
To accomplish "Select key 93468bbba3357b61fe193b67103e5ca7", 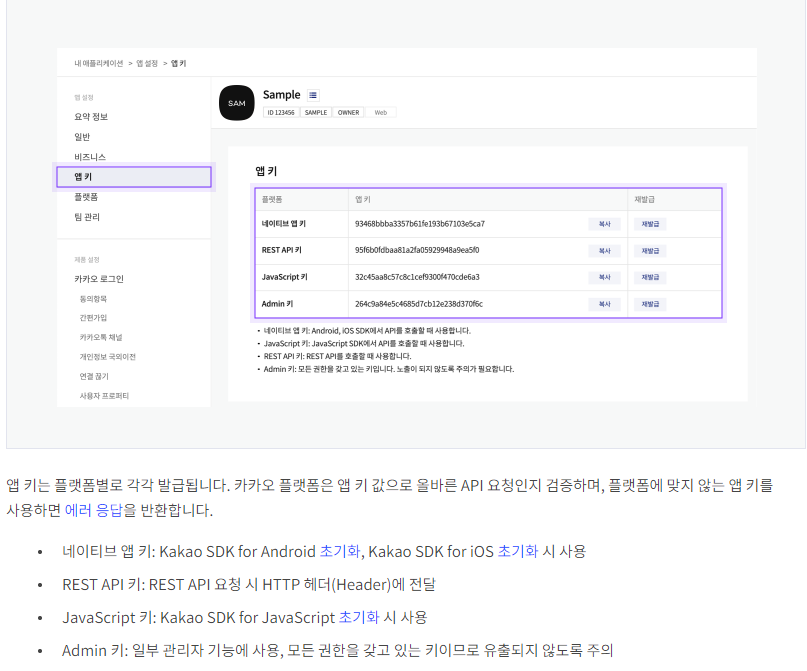I will pyautogui.click(x=420, y=224).
